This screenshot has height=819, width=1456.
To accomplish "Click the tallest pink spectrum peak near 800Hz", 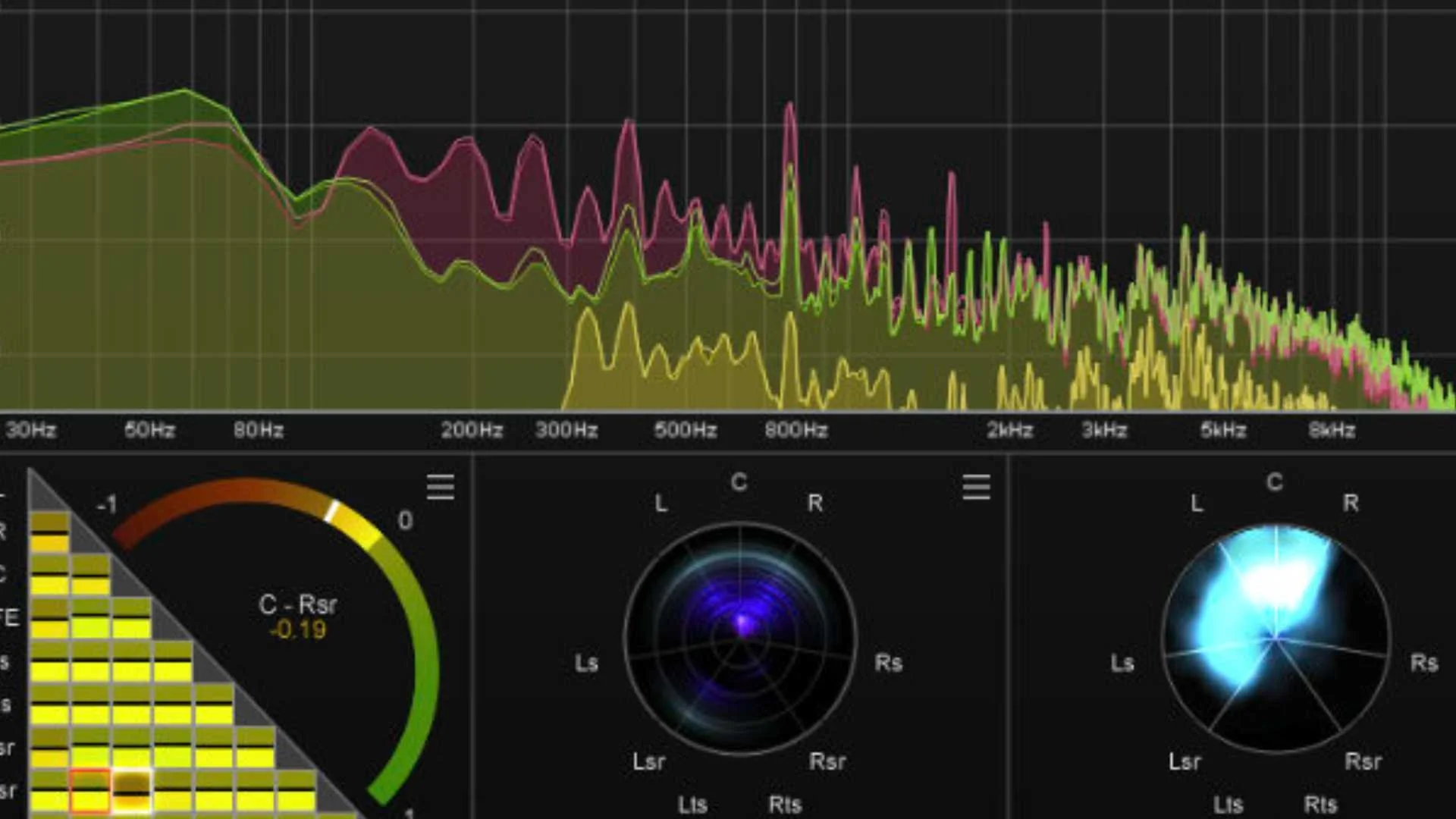I will click(790, 108).
